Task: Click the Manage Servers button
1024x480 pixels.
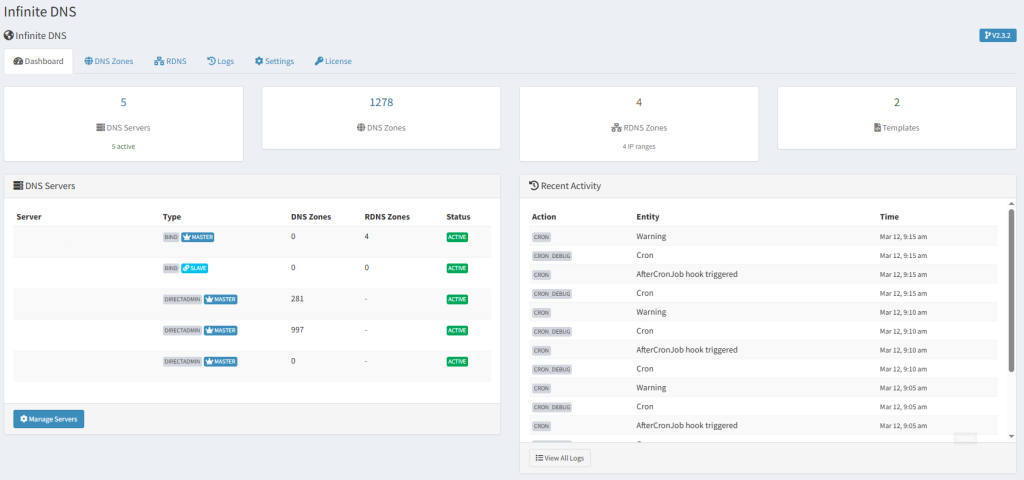Action: tap(49, 418)
